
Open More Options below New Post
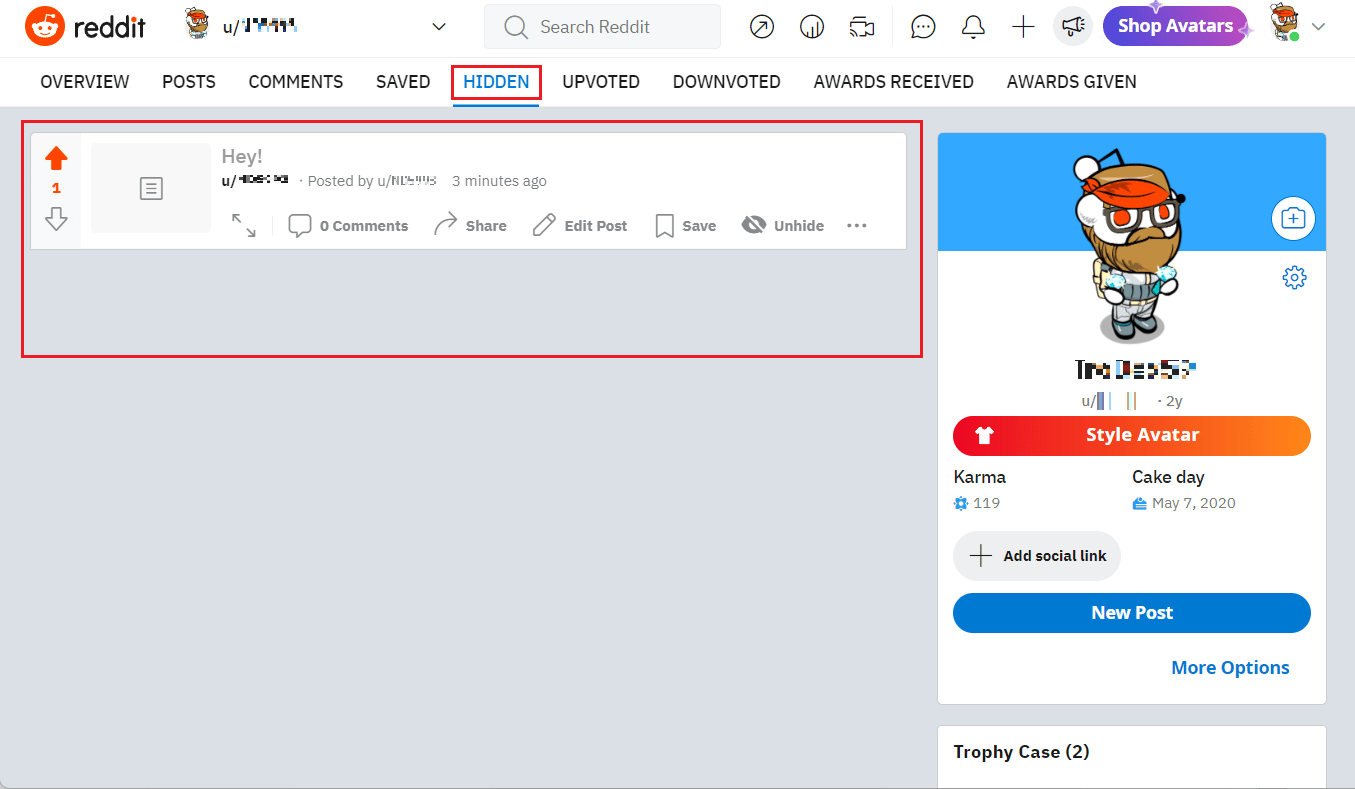1230,667
